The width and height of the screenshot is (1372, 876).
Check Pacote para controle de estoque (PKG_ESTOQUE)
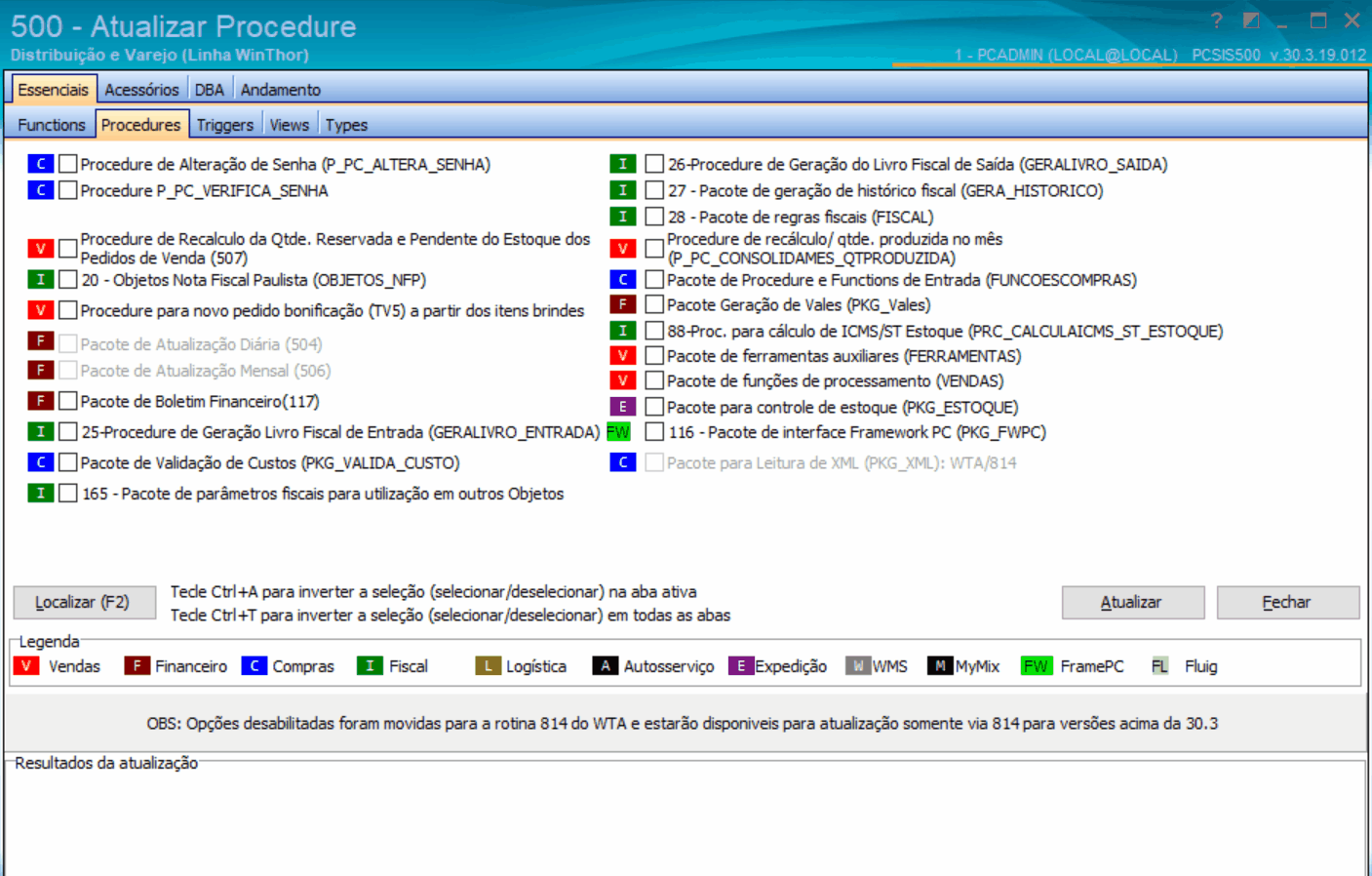(x=654, y=407)
